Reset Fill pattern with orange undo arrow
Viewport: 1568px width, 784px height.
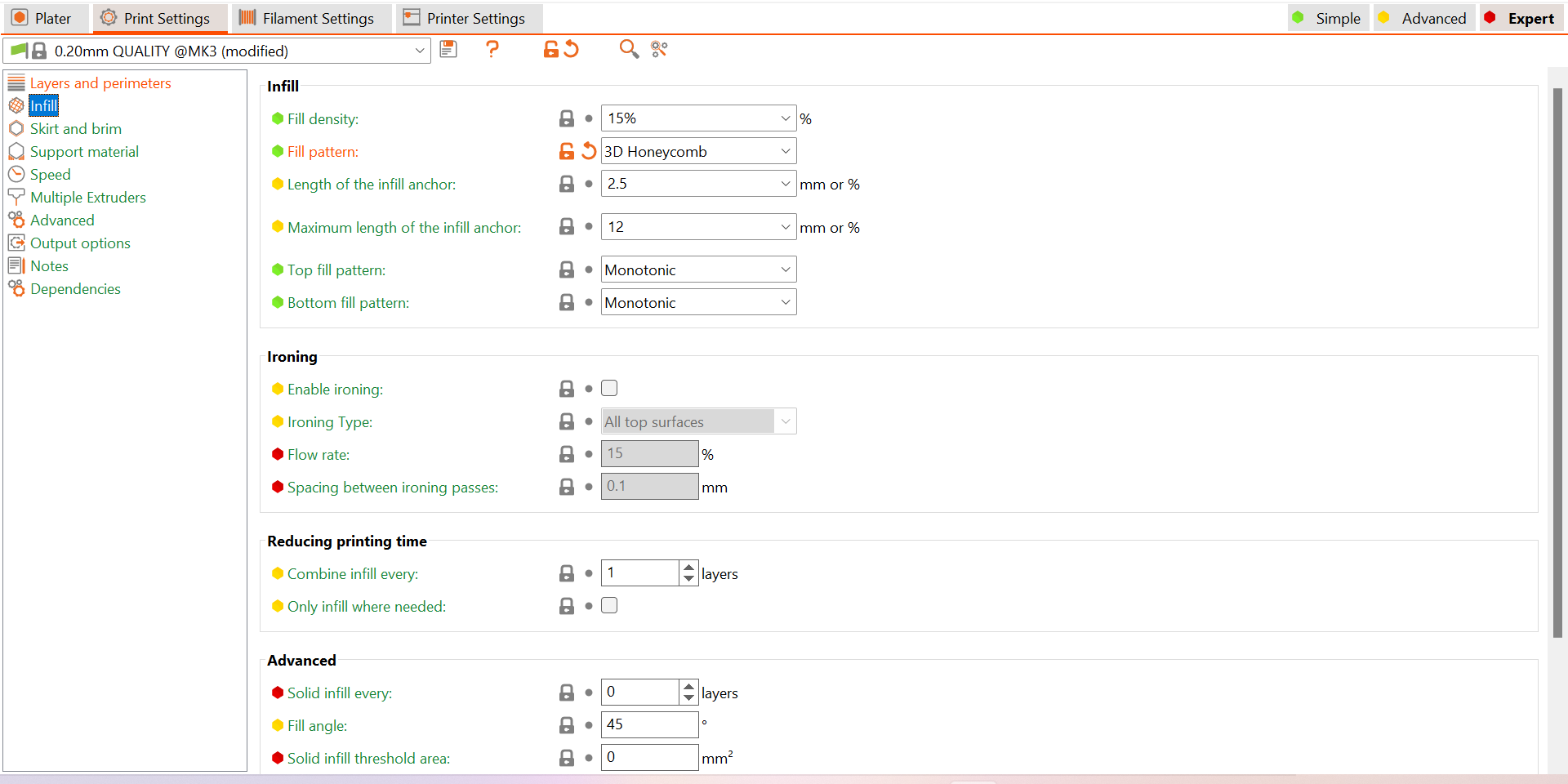[589, 151]
